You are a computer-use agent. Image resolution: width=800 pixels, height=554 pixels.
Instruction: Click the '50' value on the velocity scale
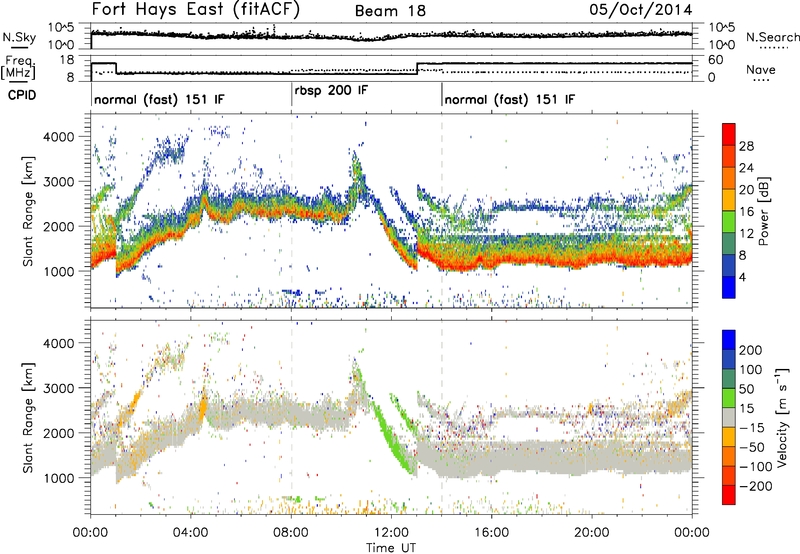coord(746,389)
